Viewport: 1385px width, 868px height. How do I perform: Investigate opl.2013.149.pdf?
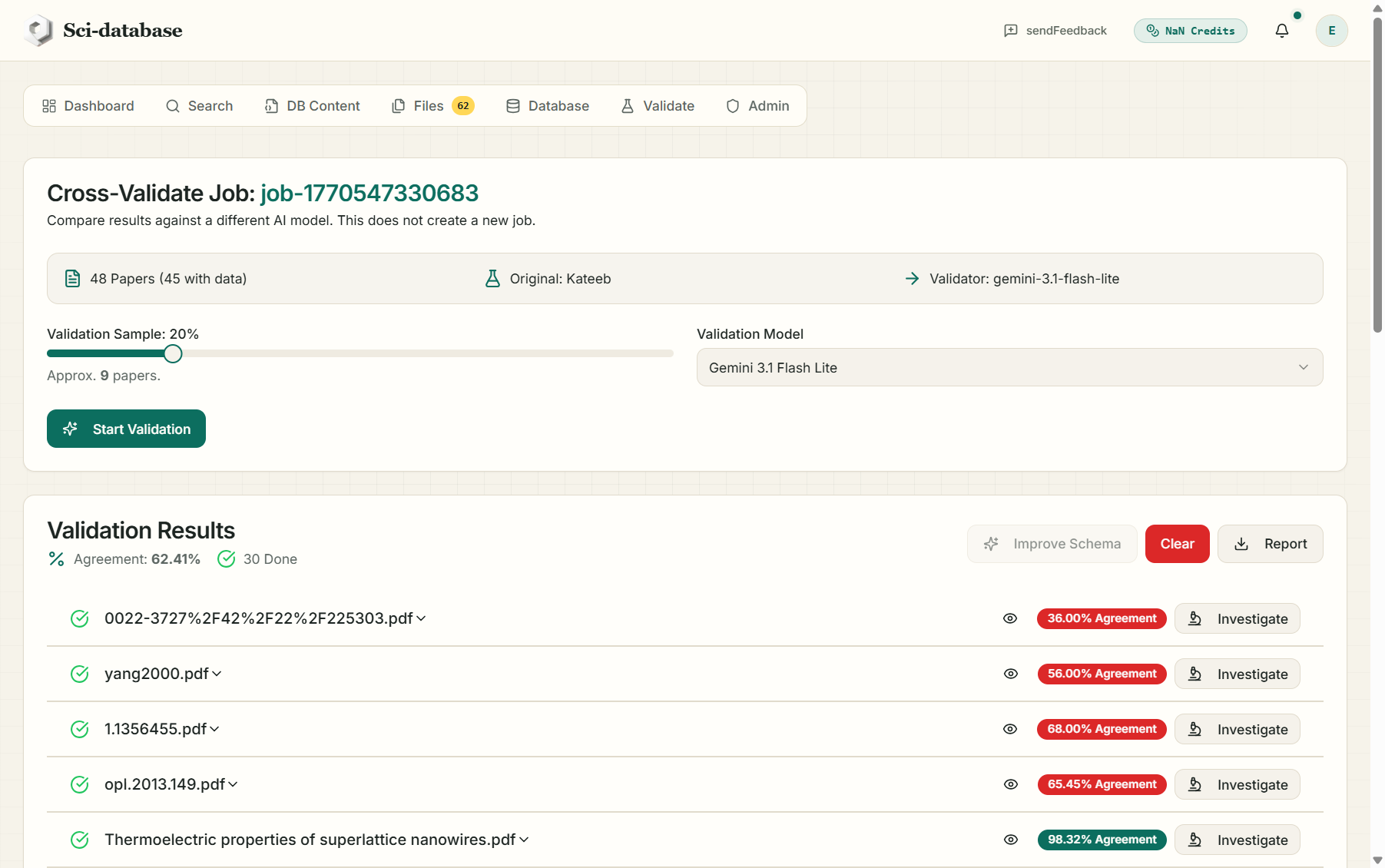[x=1237, y=784]
